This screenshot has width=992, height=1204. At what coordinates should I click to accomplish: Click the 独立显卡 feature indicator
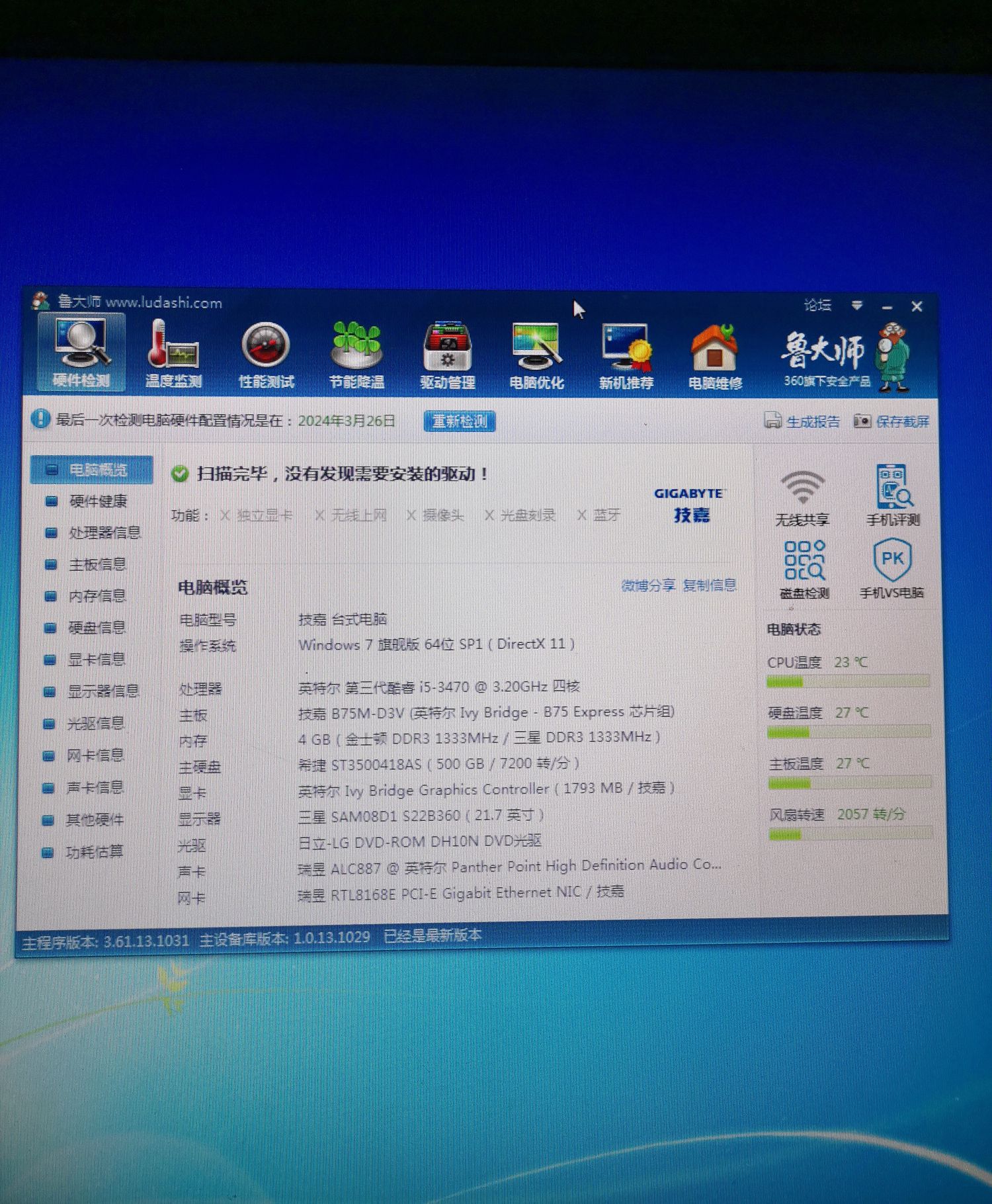257,515
